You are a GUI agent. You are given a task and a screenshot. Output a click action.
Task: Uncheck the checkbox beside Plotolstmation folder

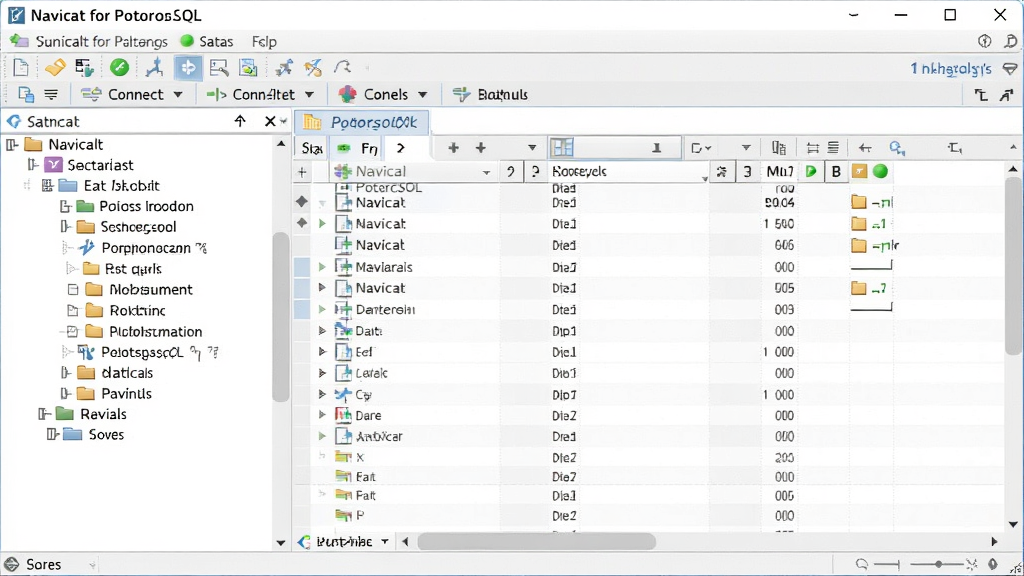(x=72, y=331)
